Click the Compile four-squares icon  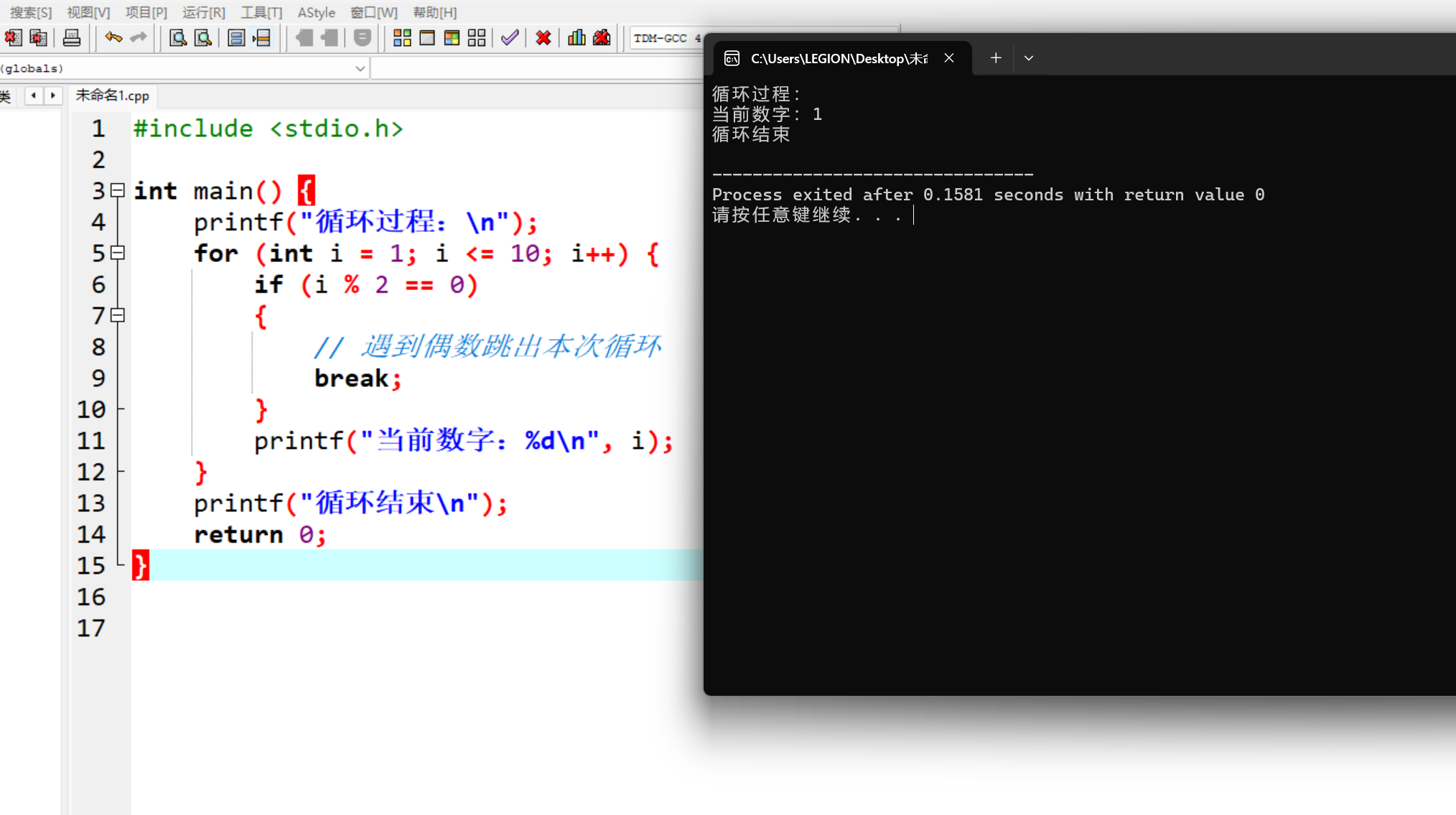(x=402, y=38)
